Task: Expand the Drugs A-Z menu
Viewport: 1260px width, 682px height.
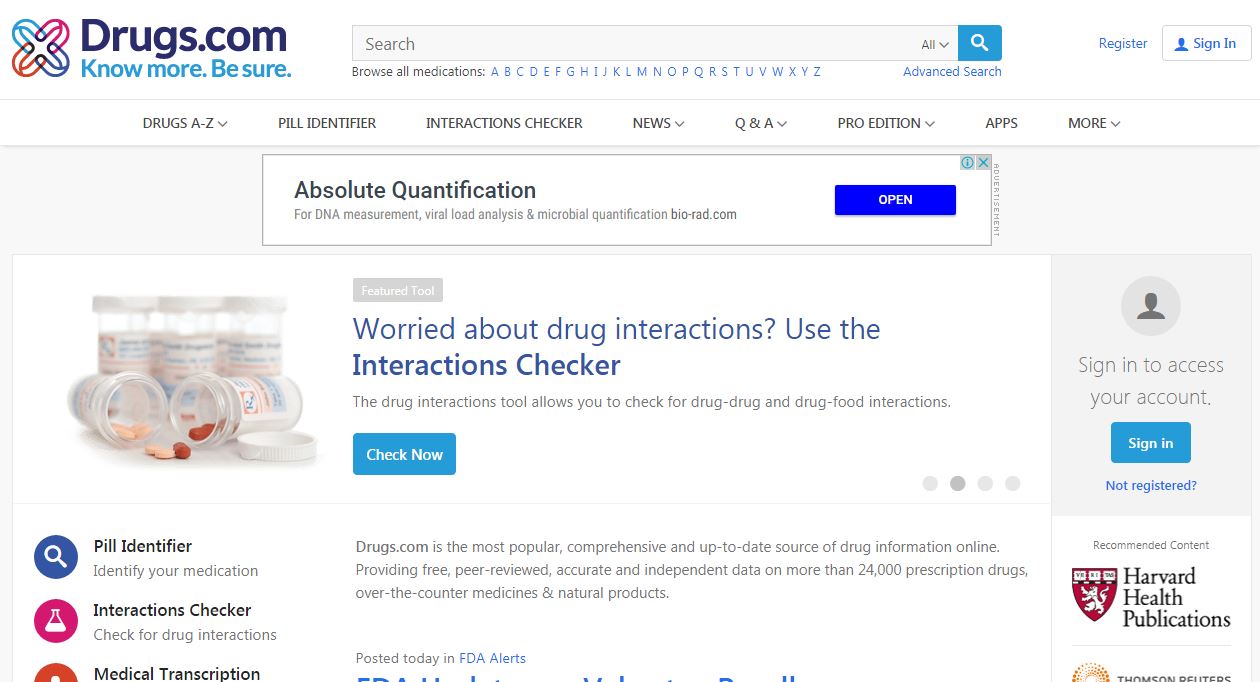Action: point(185,123)
